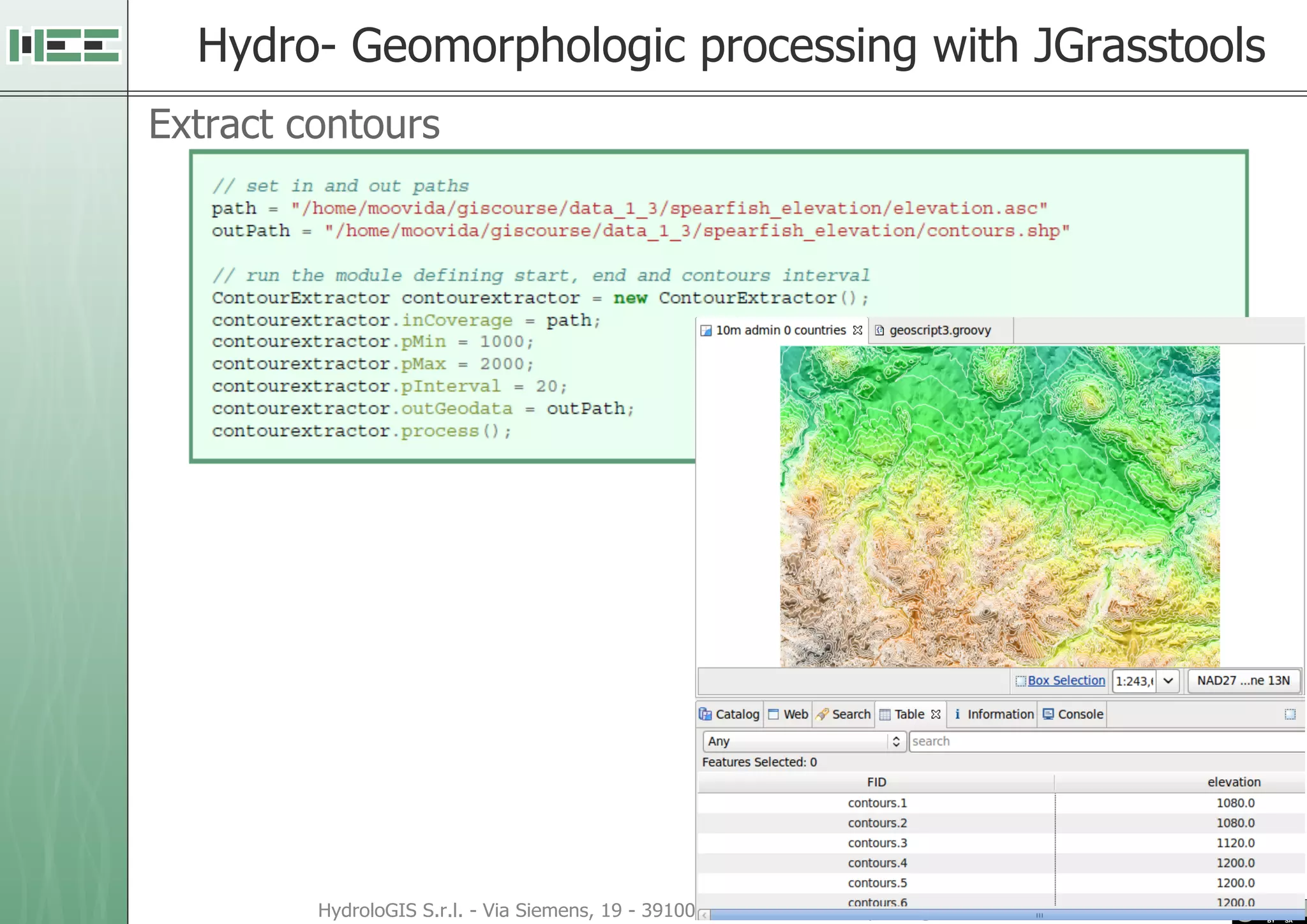The image size is (1307, 924).
Task: Click the Console tab monitor icon
Action: 1048,714
